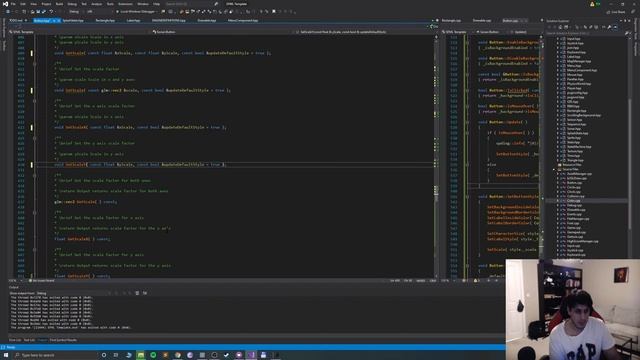The width and height of the screenshot is (640, 360).
Task: Collapse comment block above GetScaleX declaration
Action: (35, 213)
